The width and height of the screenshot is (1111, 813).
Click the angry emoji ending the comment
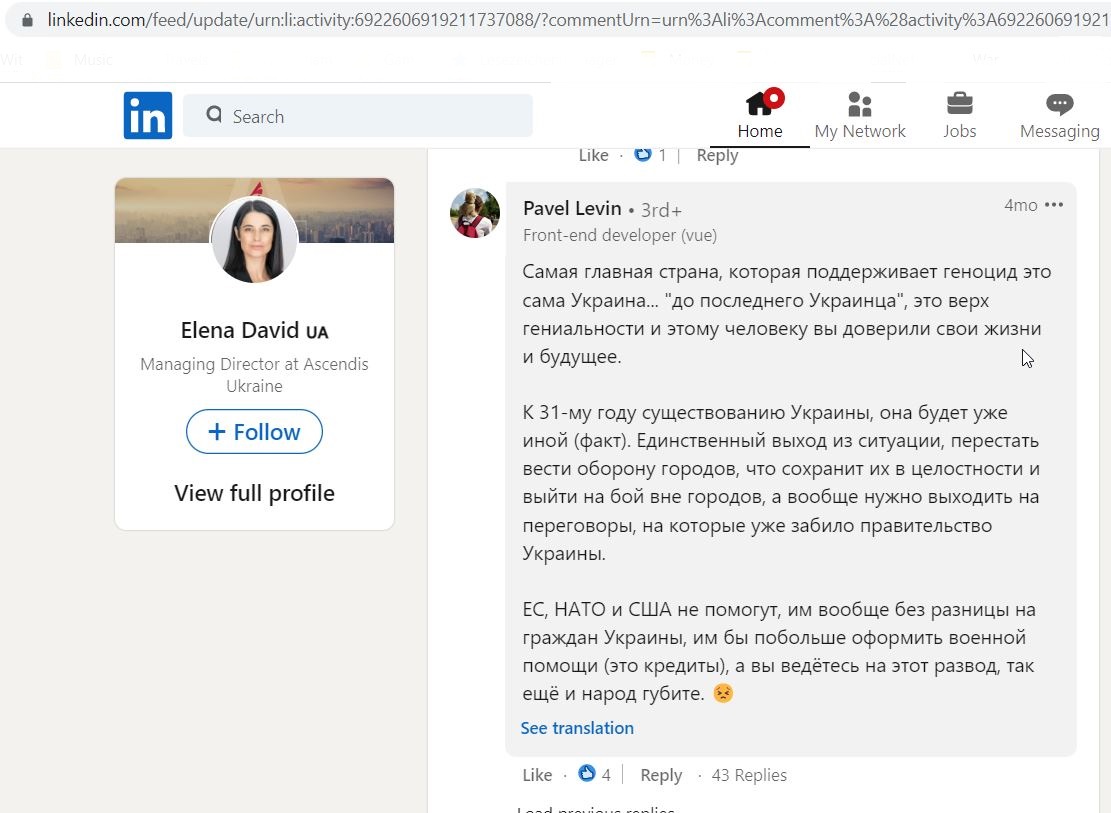(x=723, y=693)
